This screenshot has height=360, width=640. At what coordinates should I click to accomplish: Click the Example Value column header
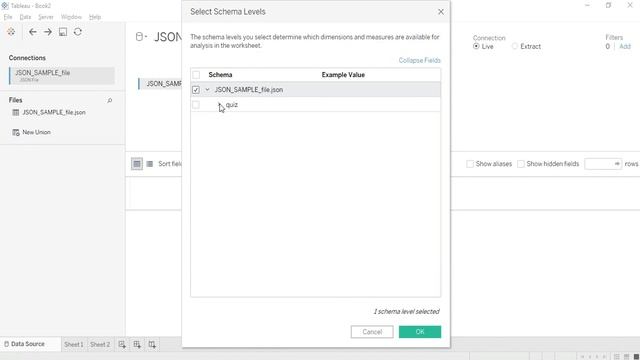tap(343, 75)
